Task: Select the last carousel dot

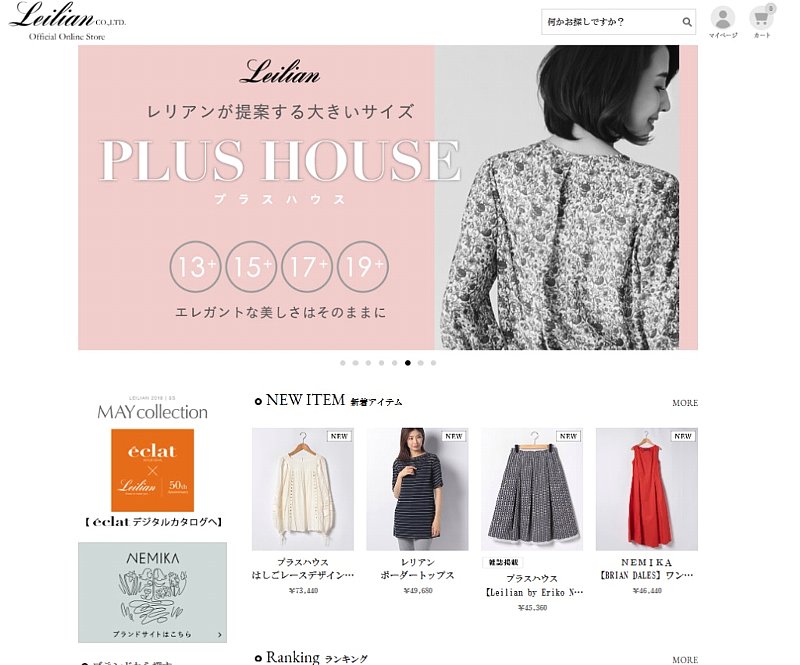Action: [433, 363]
